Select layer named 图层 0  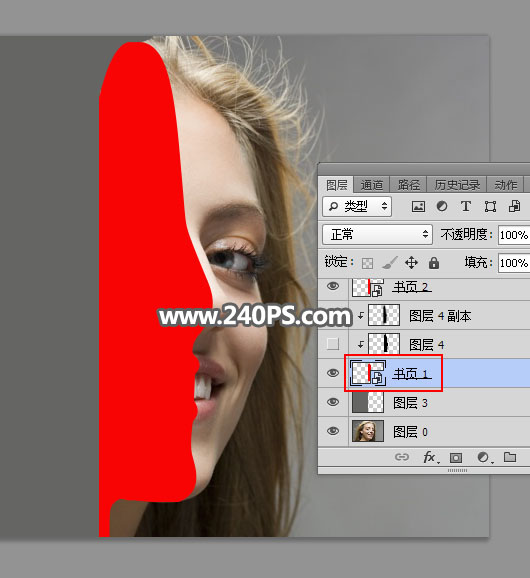pyautogui.click(x=410, y=431)
